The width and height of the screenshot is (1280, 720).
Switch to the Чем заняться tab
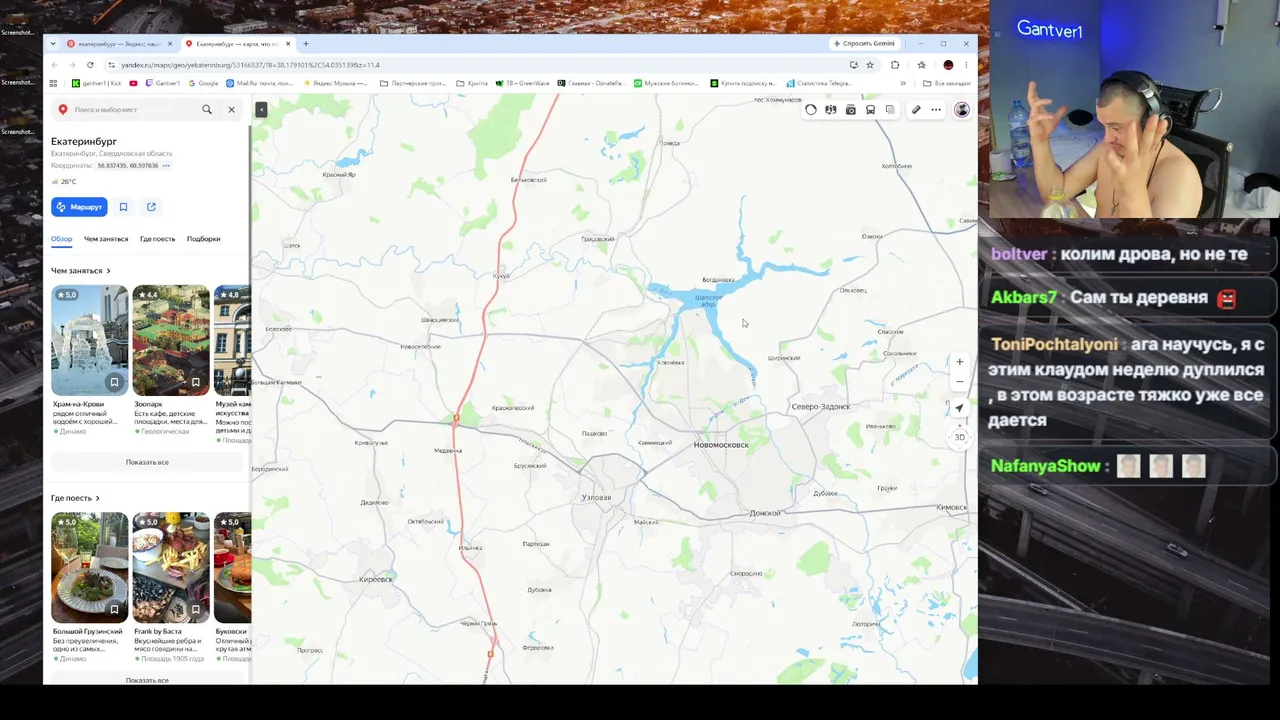[x=106, y=239]
